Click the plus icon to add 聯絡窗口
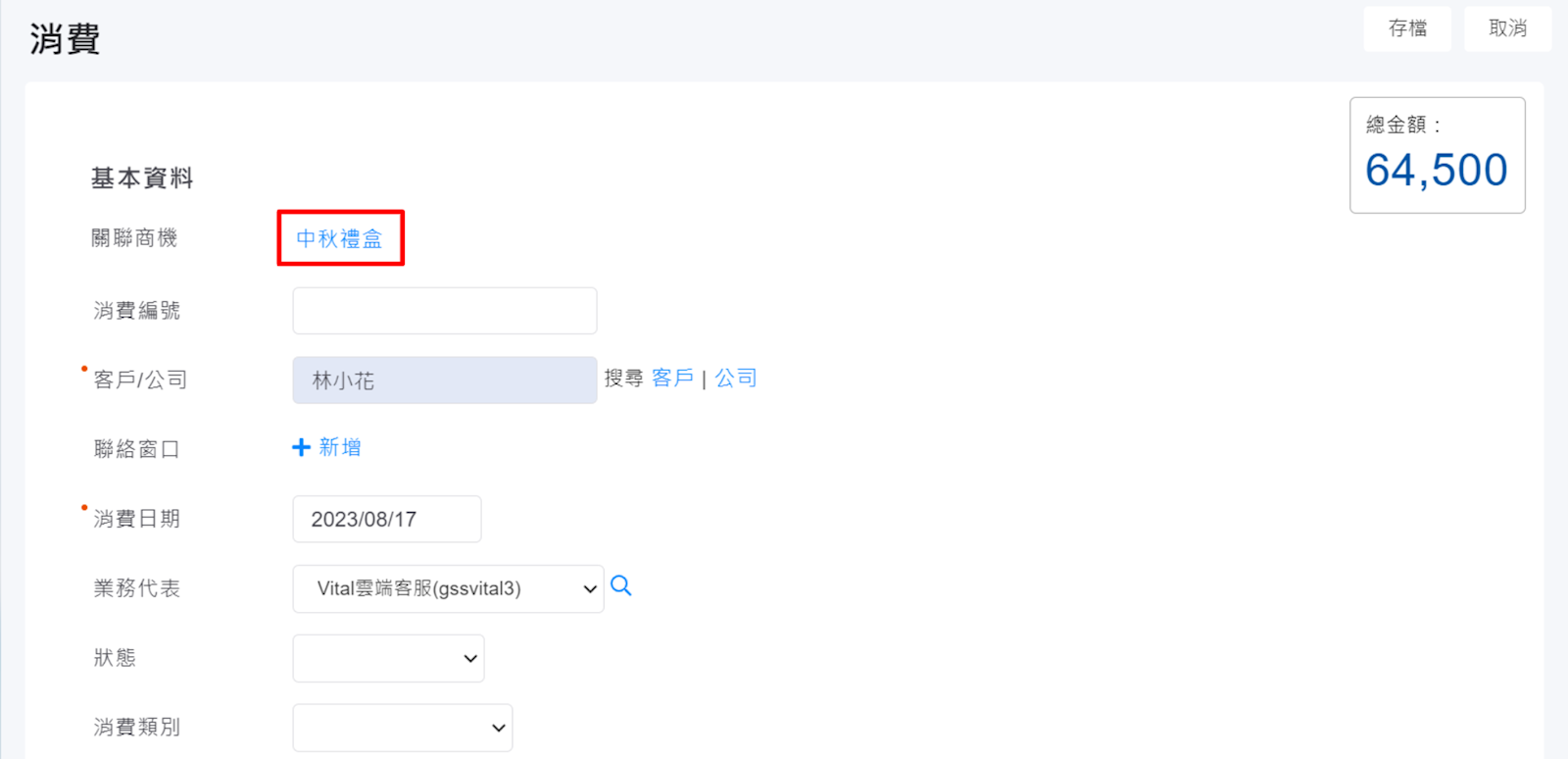This screenshot has height=759, width=1568. click(x=302, y=447)
